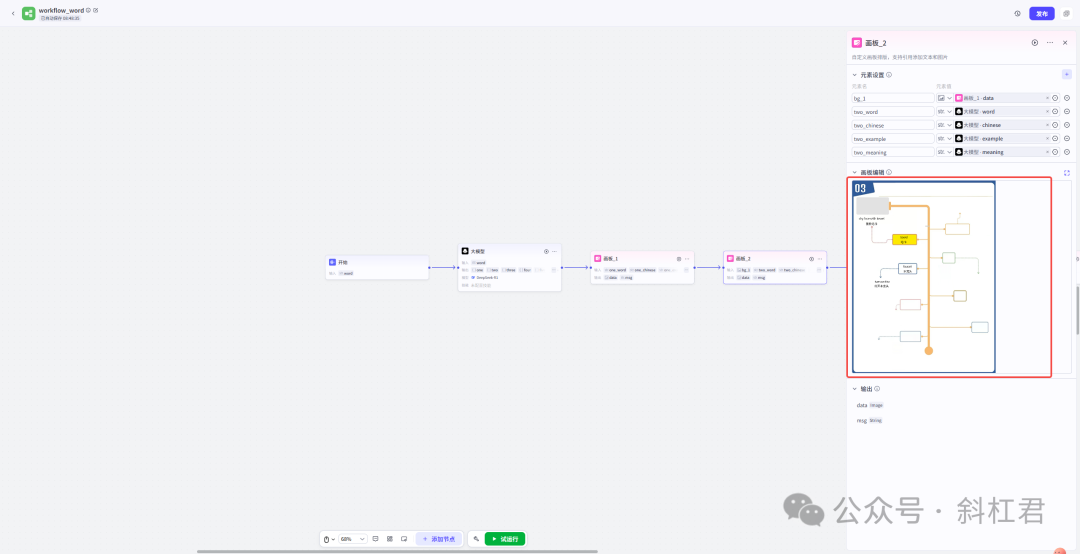Add a new element with plus button

pos(1066,74)
